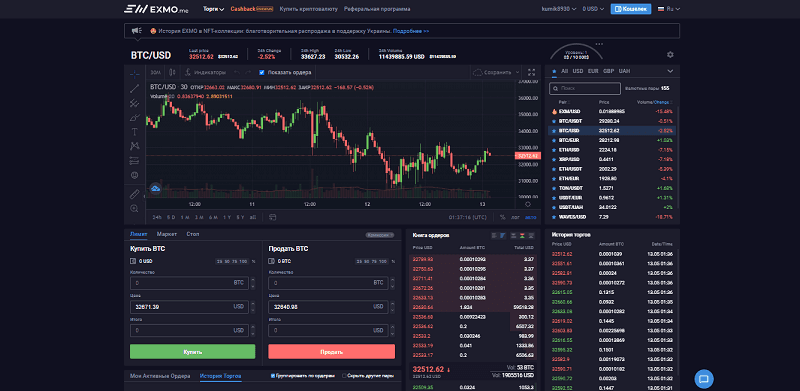Screen dimensions: 800x391
Task: Click the sell Цена field 32640.98
Action: 328,307
